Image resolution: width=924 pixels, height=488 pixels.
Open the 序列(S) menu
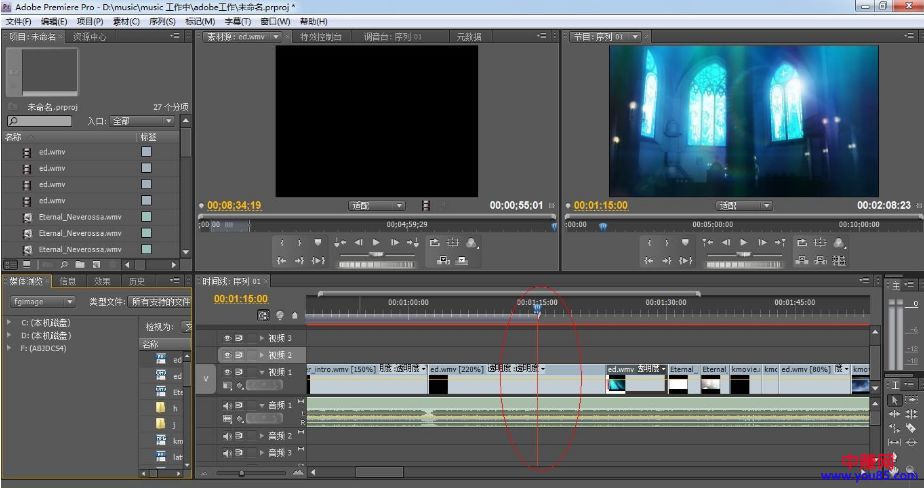[161, 21]
